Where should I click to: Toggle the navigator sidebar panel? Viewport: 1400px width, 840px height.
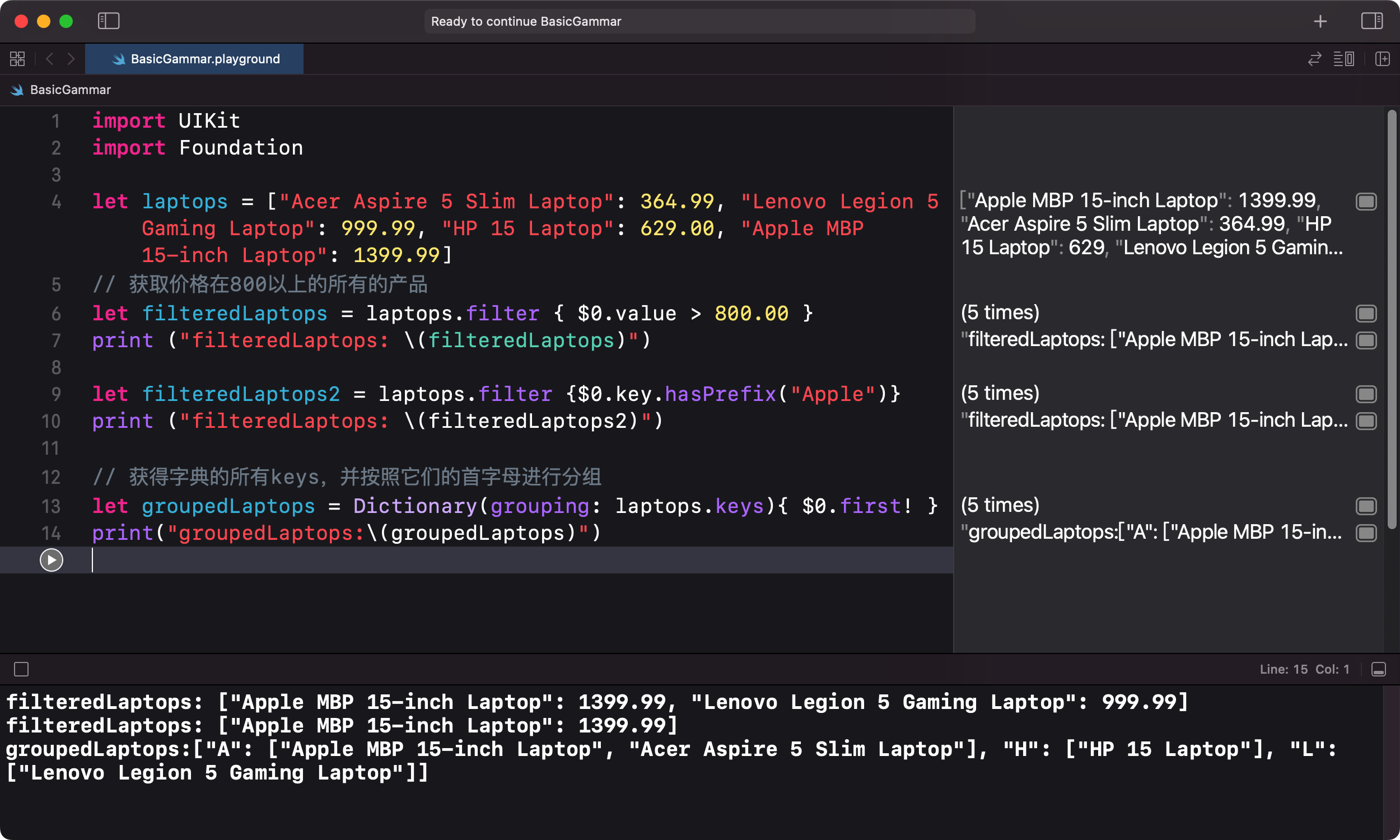click(109, 21)
